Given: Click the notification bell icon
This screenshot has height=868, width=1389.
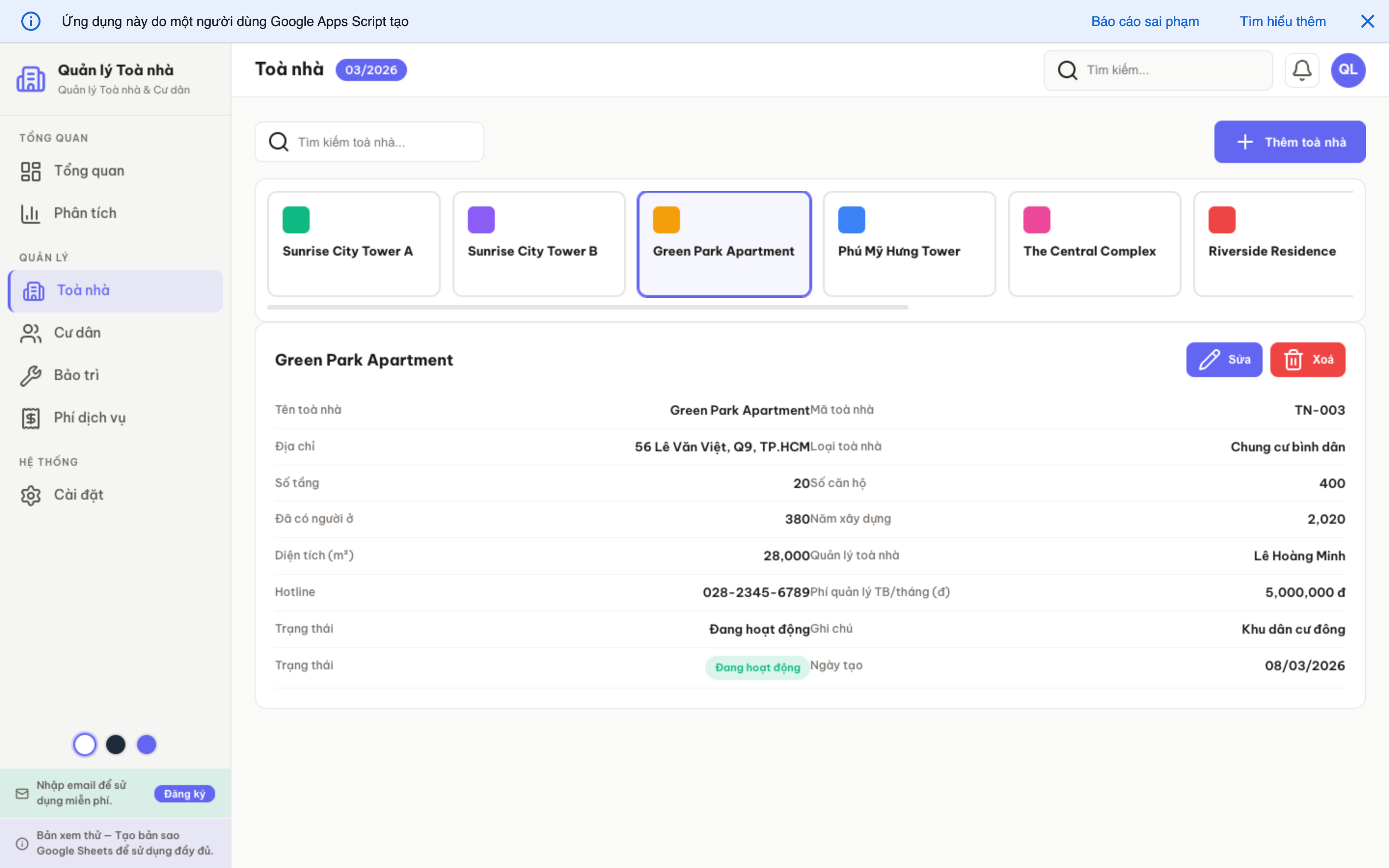Looking at the screenshot, I should coord(1301,70).
